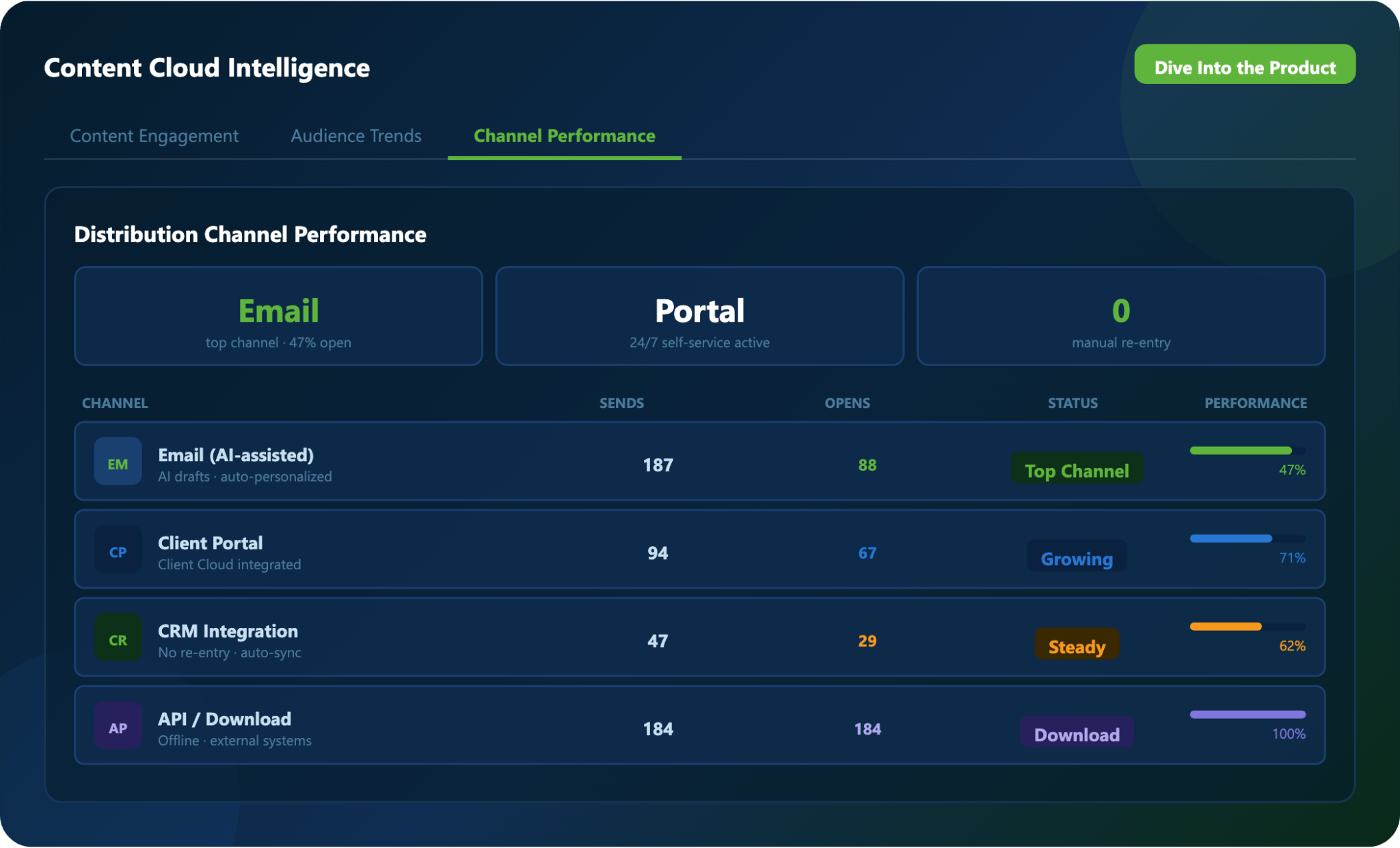Click the green 47% performance bar
Image resolution: width=1400 pixels, height=848 pixels.
click(x=1240, y=450)
